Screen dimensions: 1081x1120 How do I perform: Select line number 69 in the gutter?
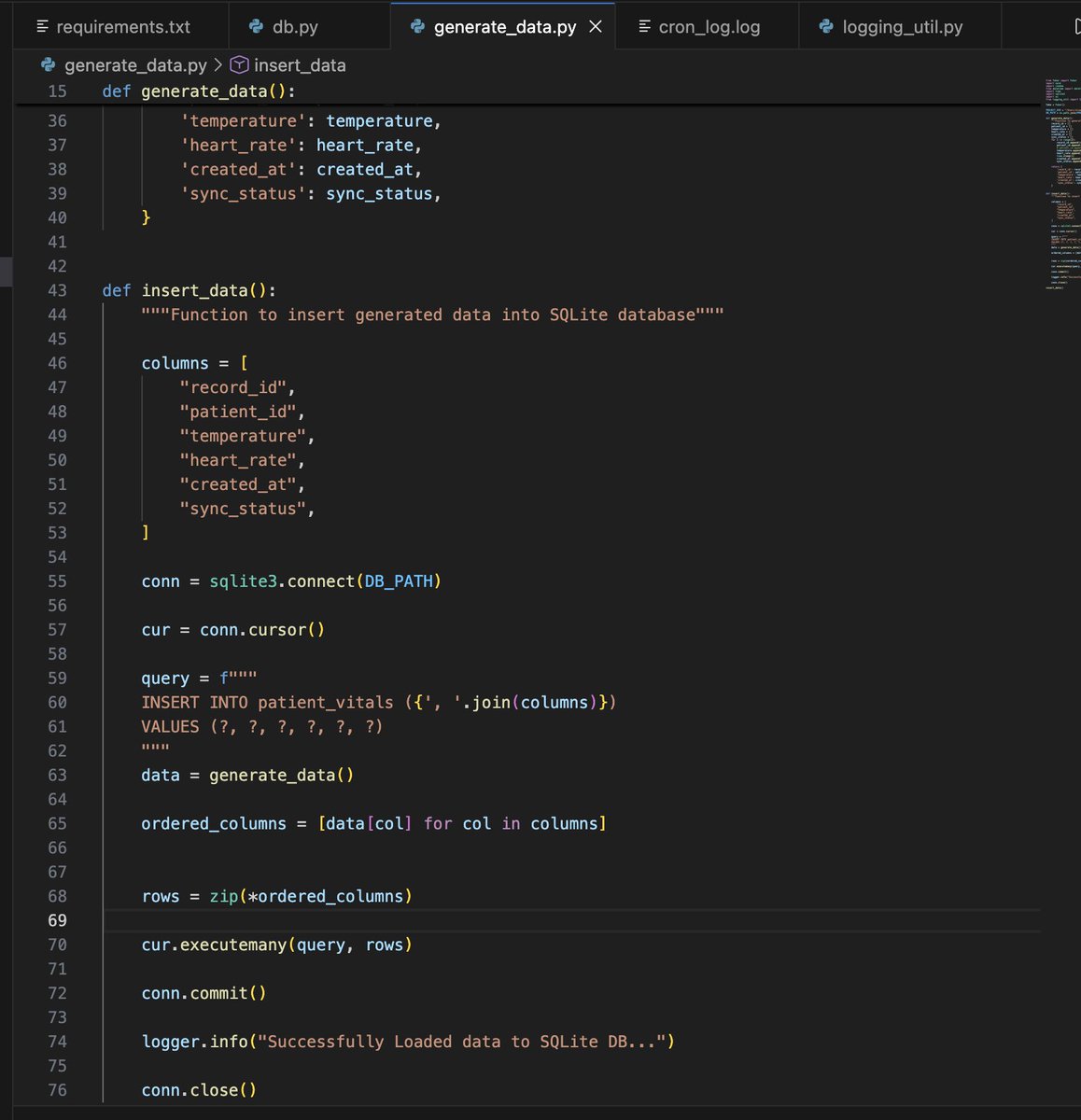(x=57, y=920)
